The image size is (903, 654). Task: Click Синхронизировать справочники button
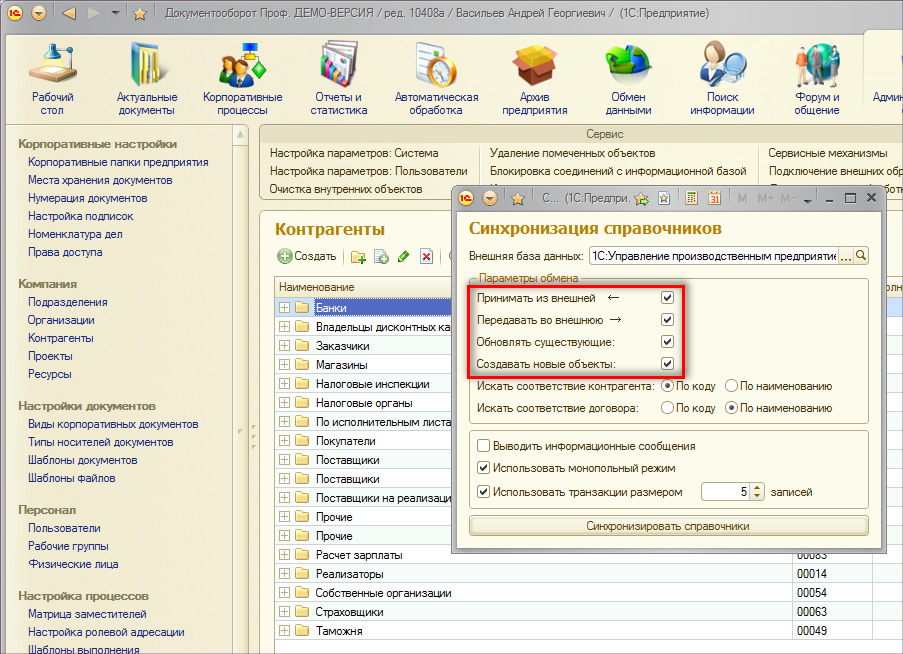(668, 526)
